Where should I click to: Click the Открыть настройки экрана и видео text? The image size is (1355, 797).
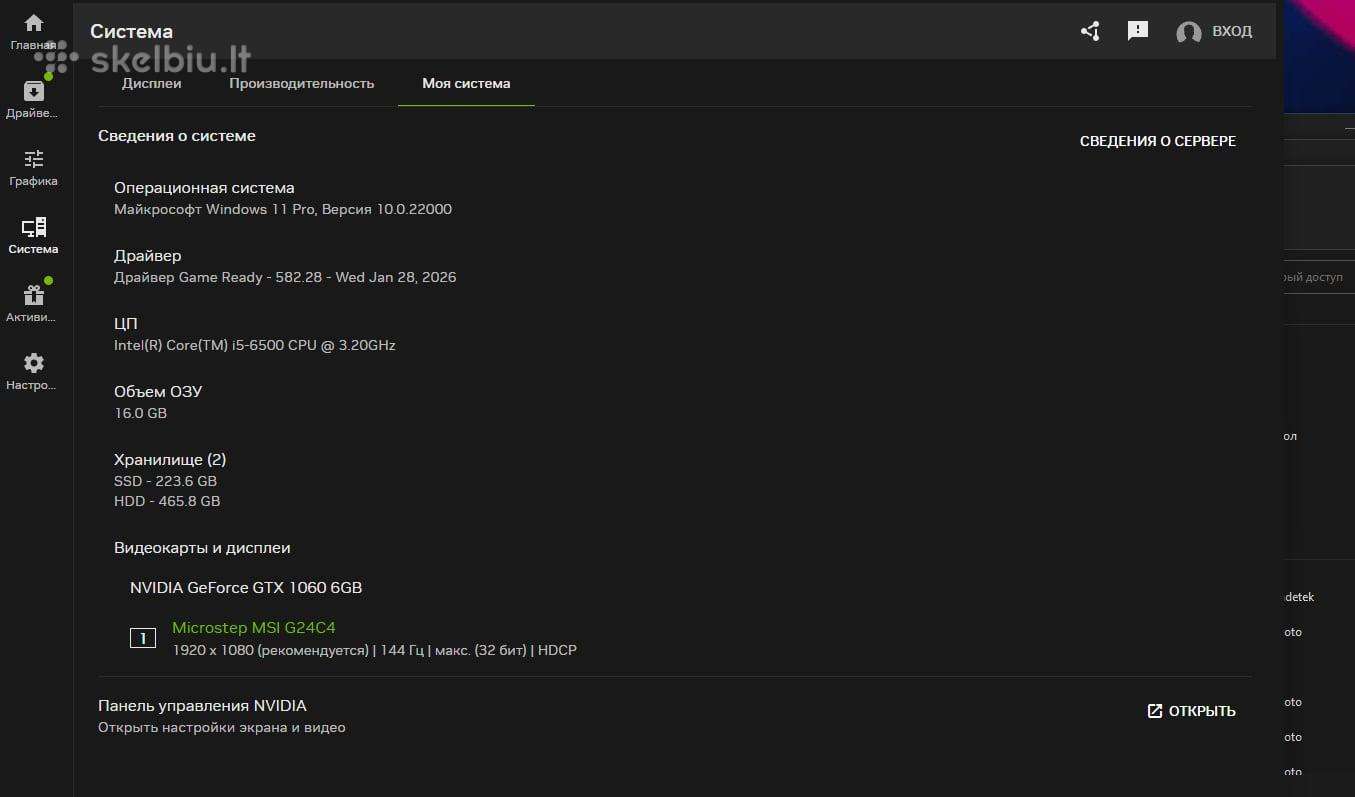[222, 728]
